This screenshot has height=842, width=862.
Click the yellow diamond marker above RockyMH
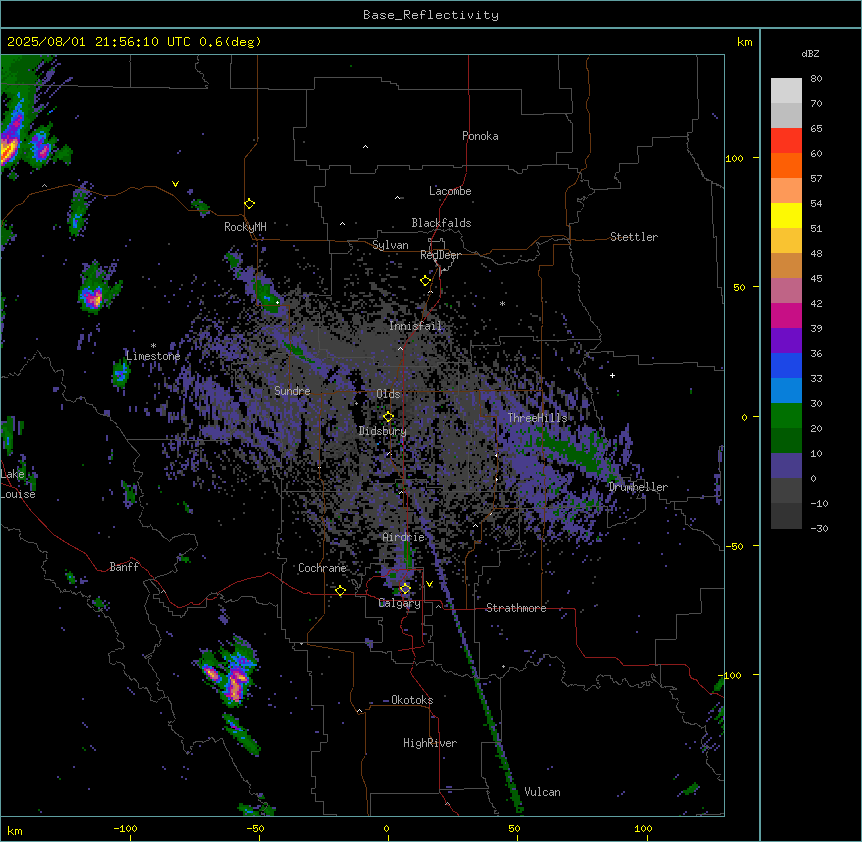point(250,204)
